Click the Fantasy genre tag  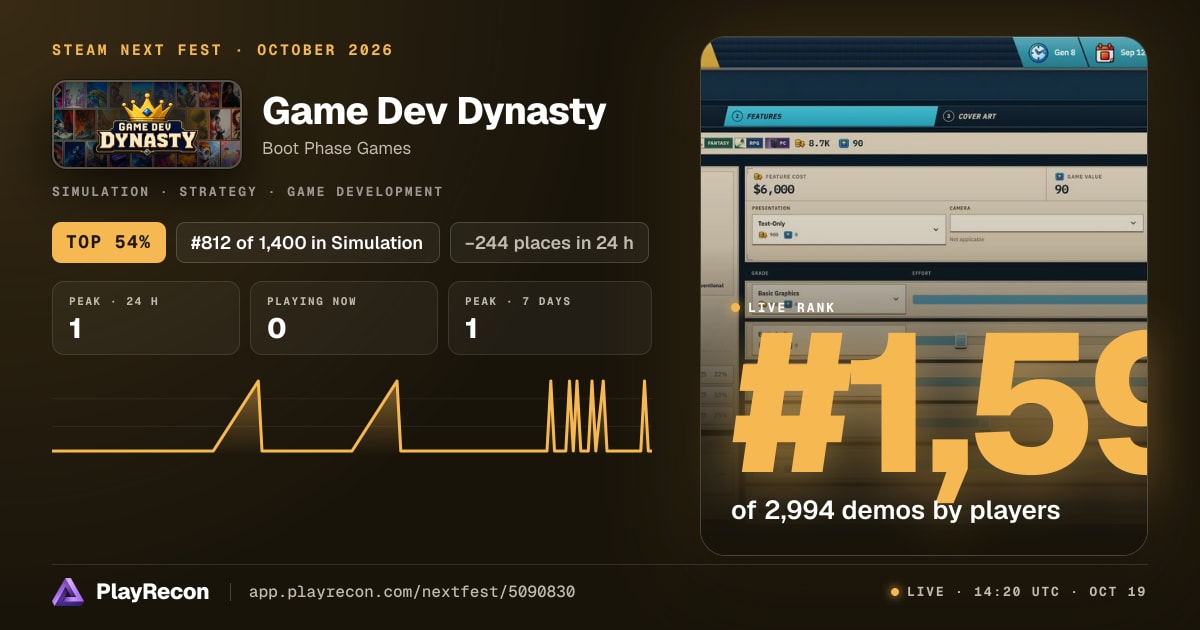coord(719,143)
